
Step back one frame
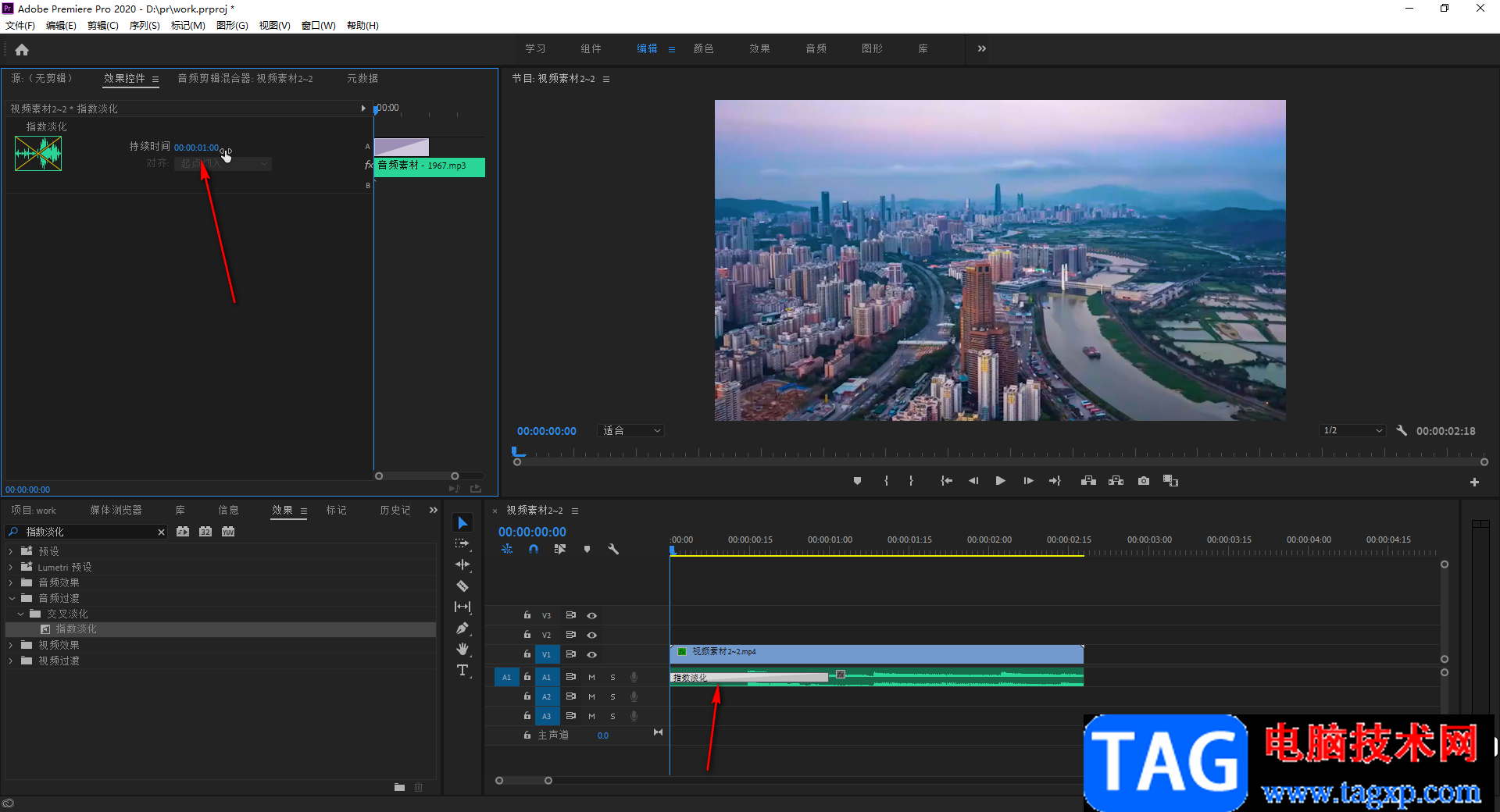pyautogui.click(x=973, y=481)
